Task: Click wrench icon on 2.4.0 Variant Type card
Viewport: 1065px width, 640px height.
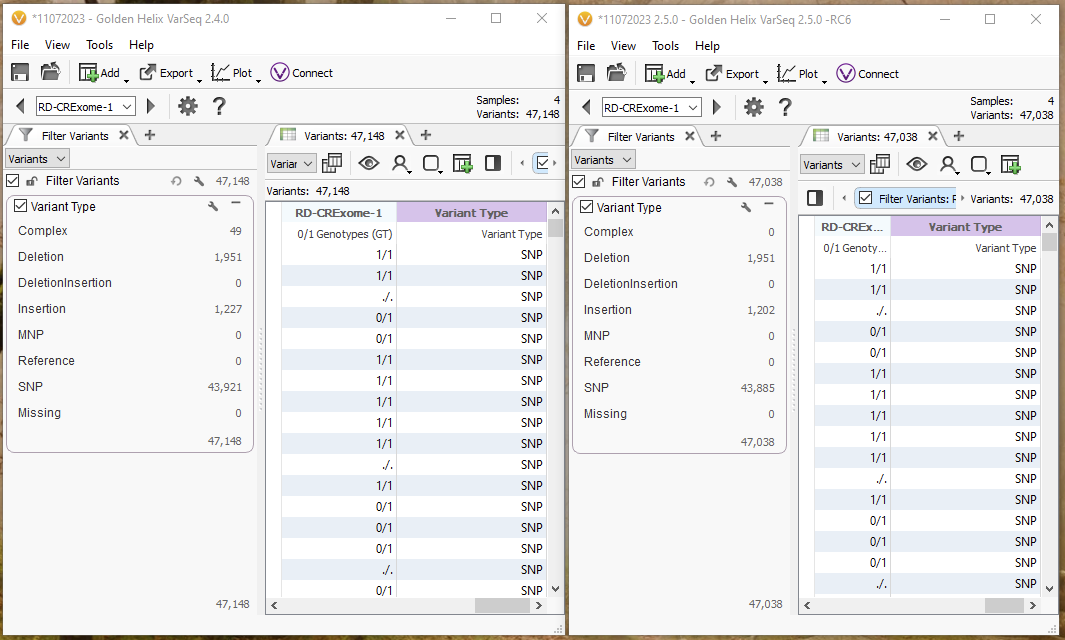Action: pyautogui.click(x=213, y=206)
